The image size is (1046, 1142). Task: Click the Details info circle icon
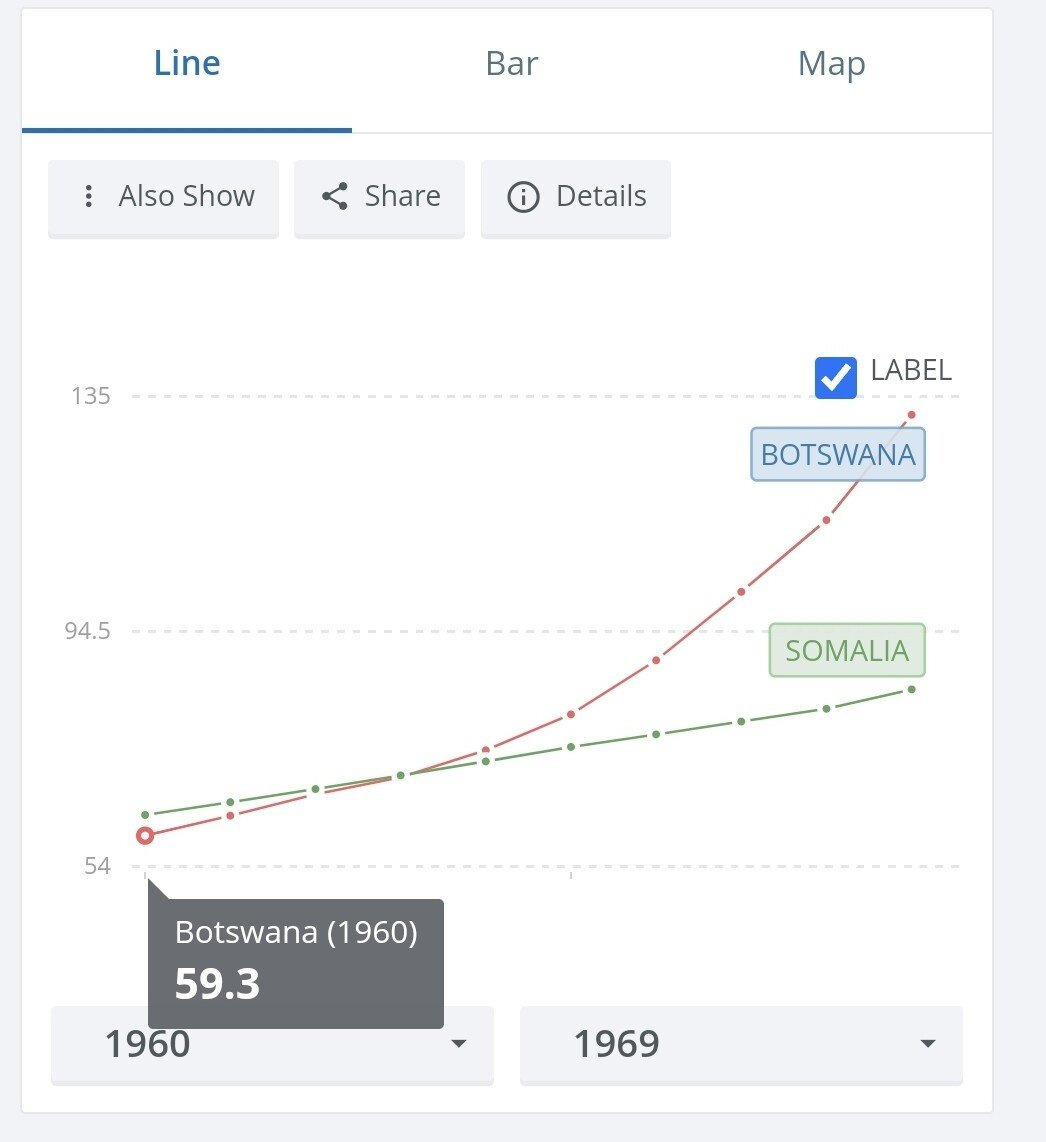(x=523, y=197)
